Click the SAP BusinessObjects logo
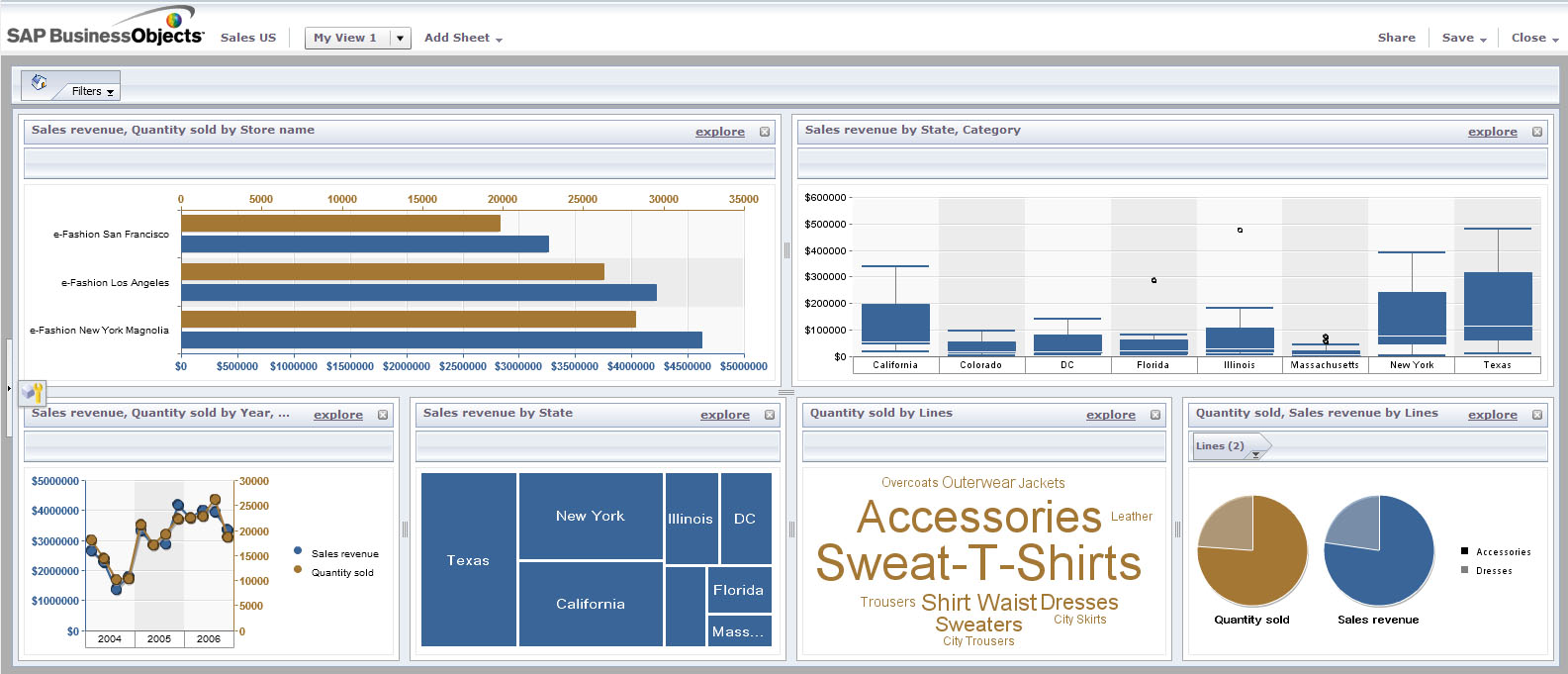The height and width of the screenshot is (674, 1568). click(x=105, y=30)
